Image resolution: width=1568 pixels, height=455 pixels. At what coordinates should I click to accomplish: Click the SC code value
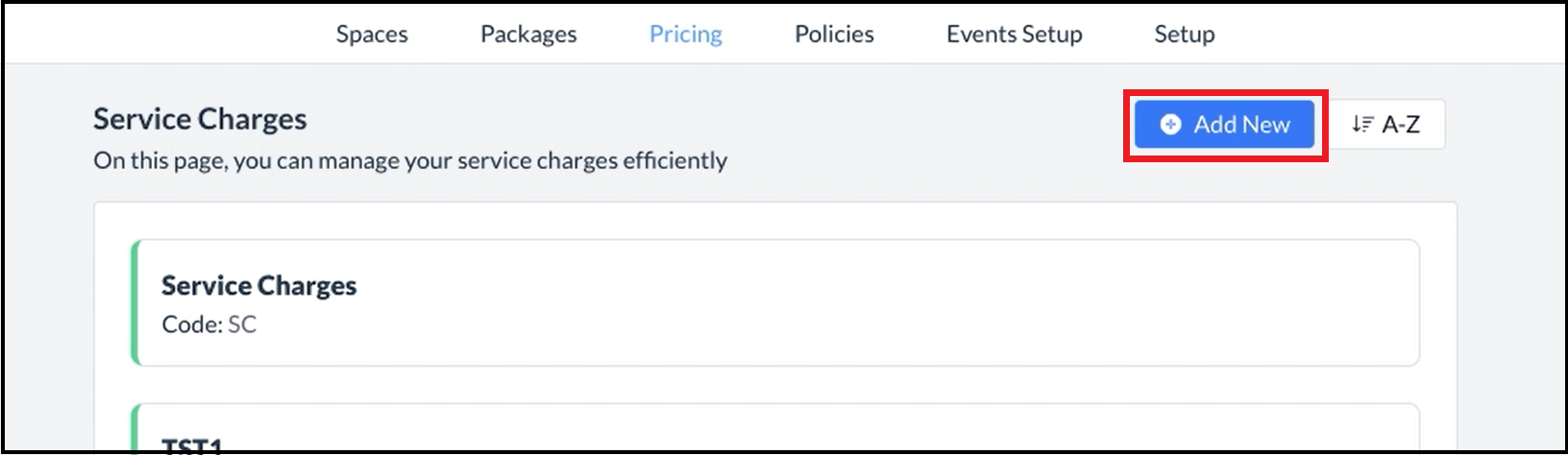pos(242,324)
